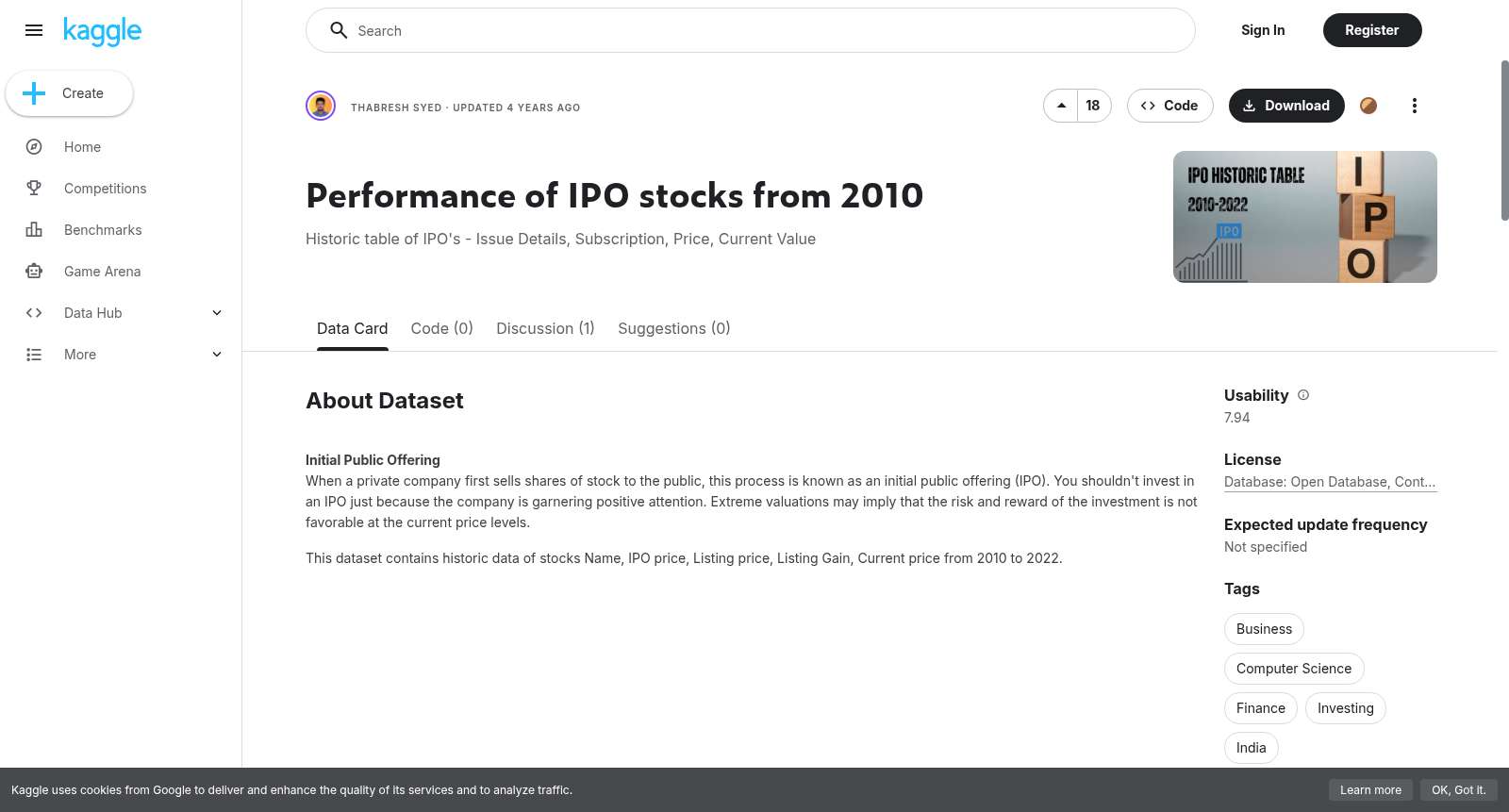Click the Initial Public Offering subheading
The height and width of the screenshot is (812, 1509).
[x=373, y=460]
